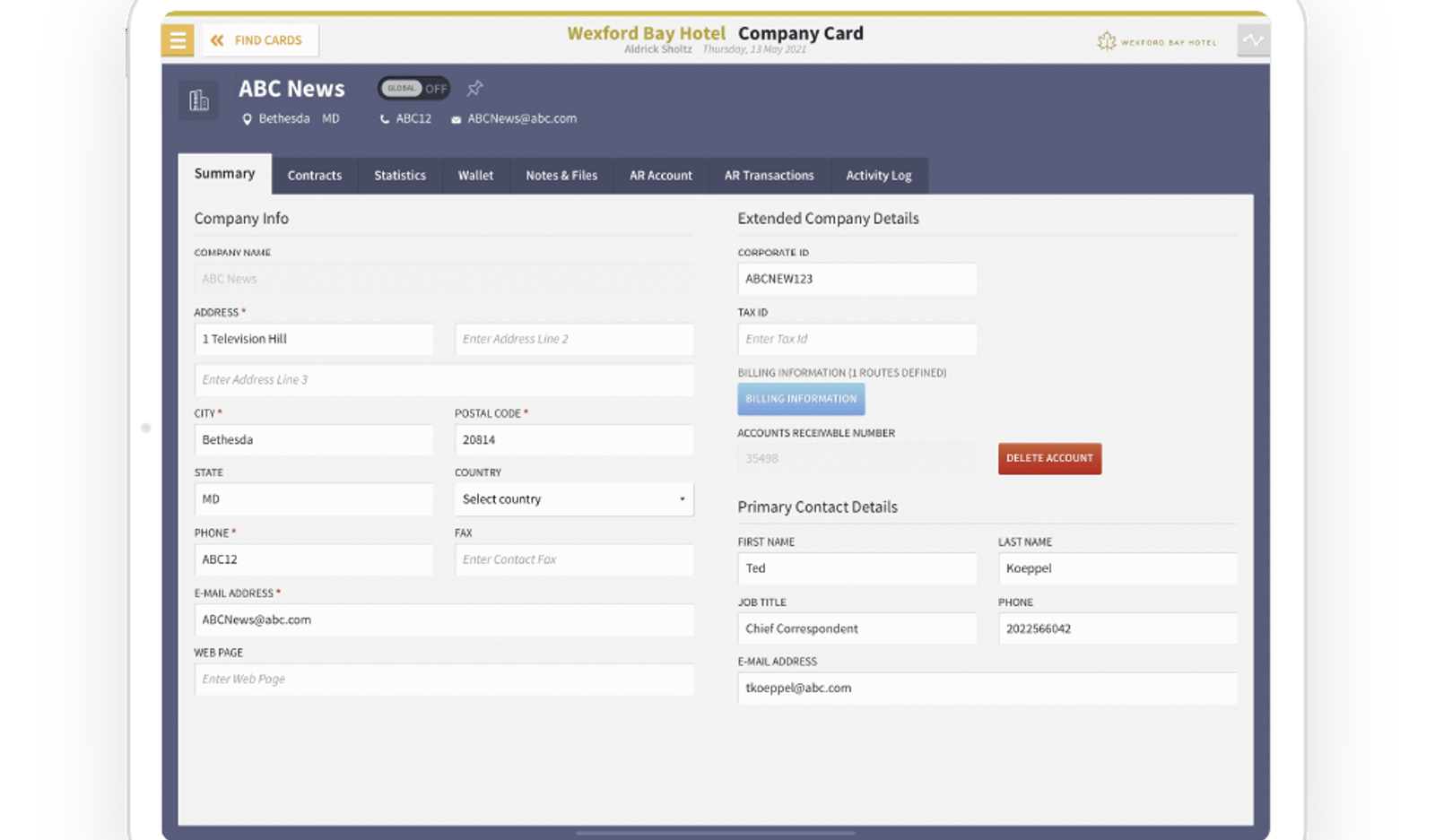This screenshot has width=1435, height=840.
Task: Click the ABC News header title
Action: 291,89
